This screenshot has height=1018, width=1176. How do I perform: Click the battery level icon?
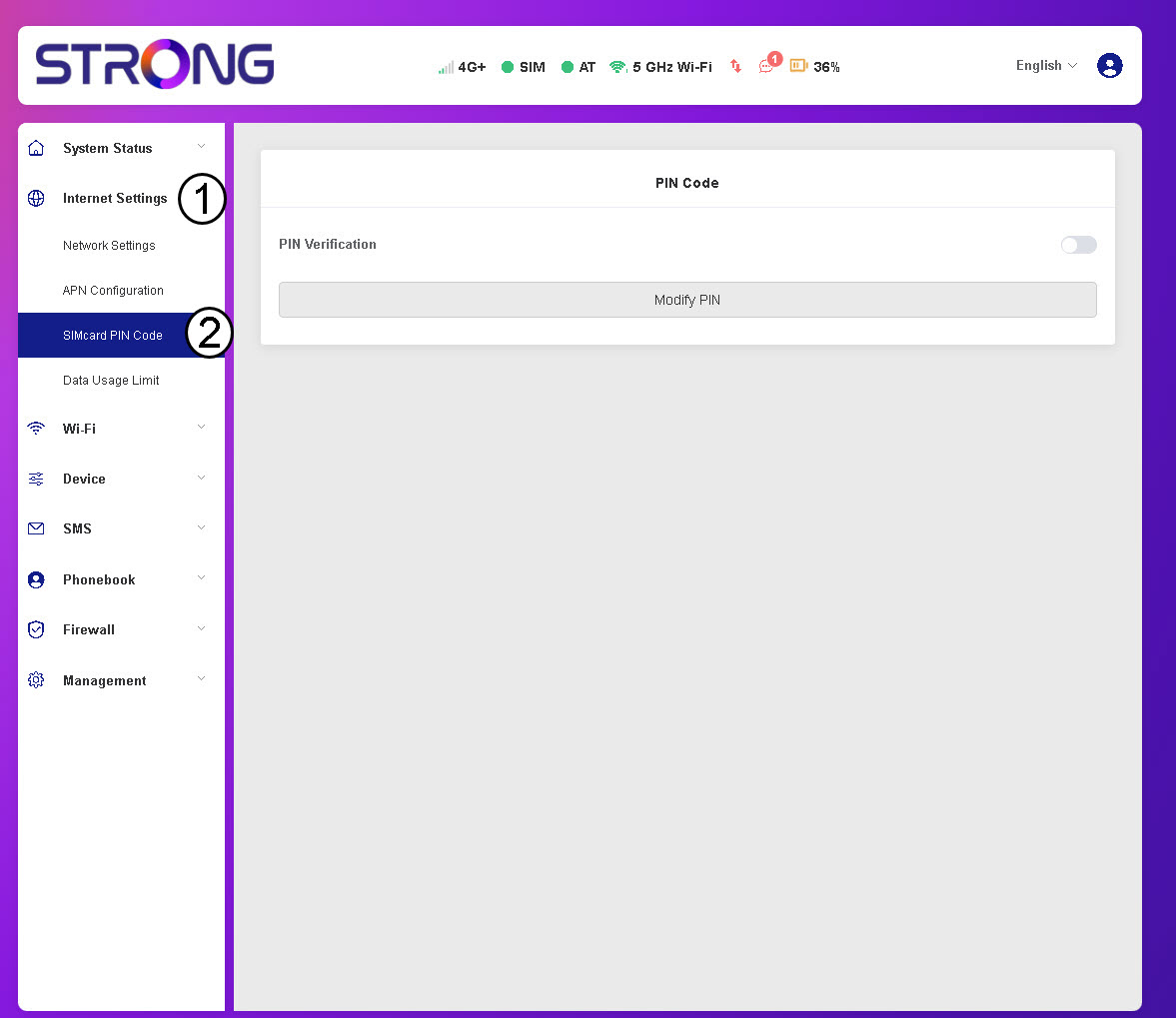[798, 66]
